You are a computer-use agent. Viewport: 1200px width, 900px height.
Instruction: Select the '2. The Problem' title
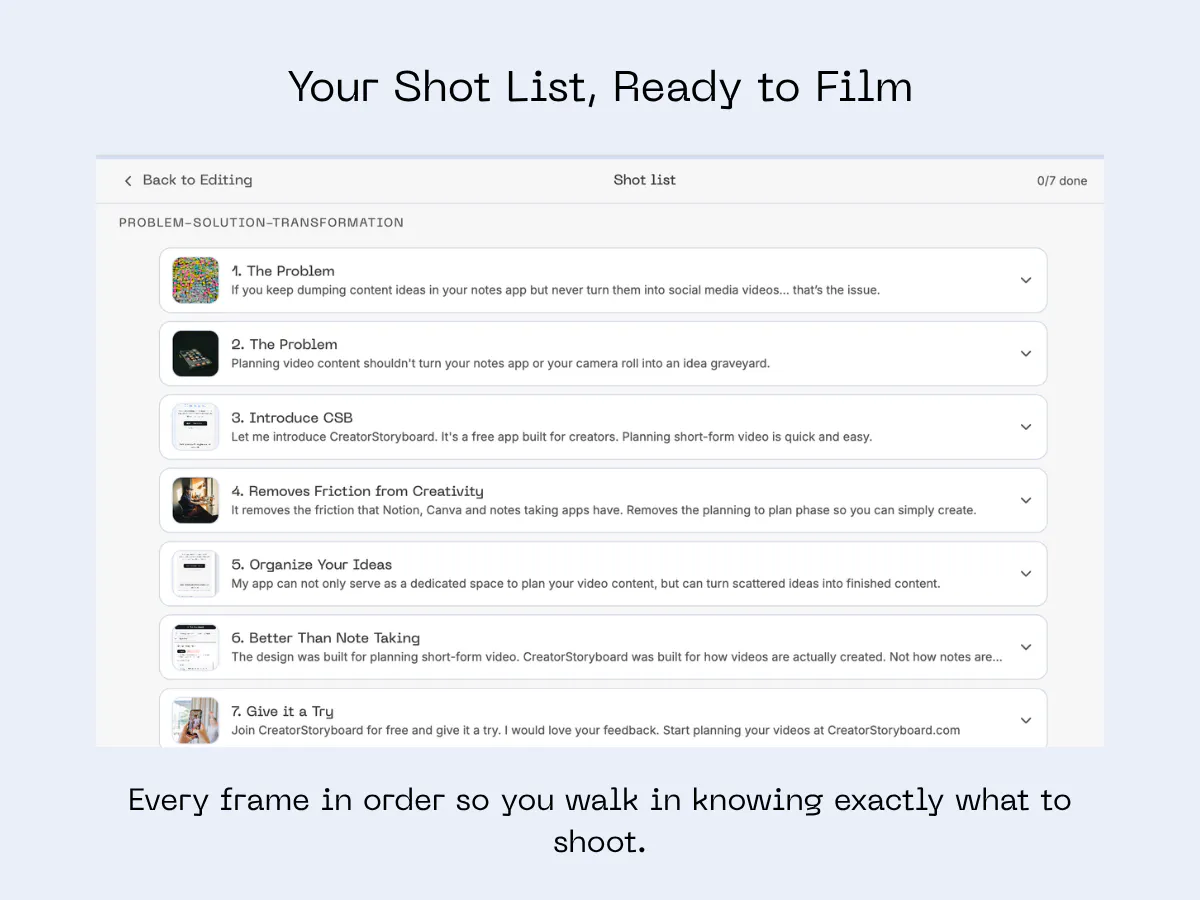pos(284,344)
